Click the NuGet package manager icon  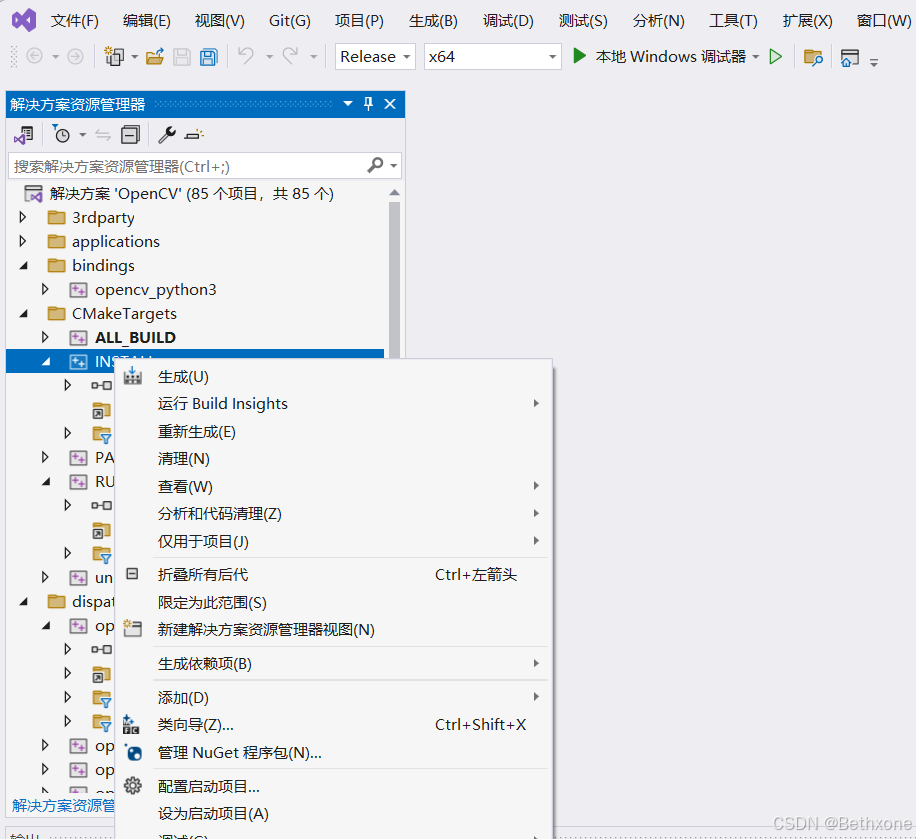tap(133, 752)
